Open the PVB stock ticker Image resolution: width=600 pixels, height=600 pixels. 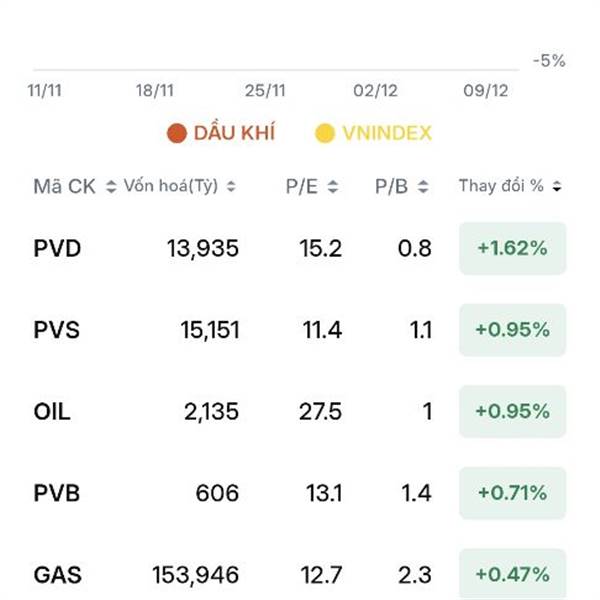(x=57, y=493)
